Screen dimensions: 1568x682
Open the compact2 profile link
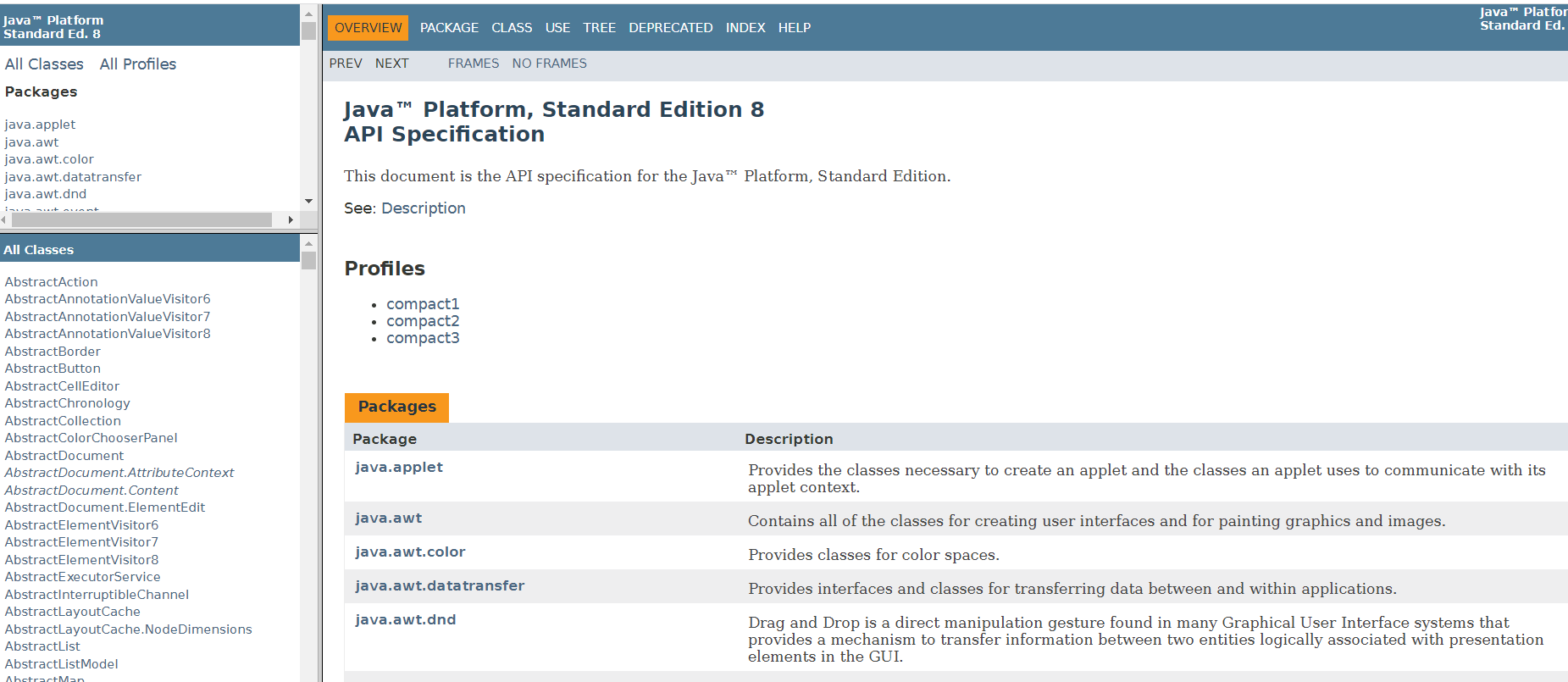[423, 321]
